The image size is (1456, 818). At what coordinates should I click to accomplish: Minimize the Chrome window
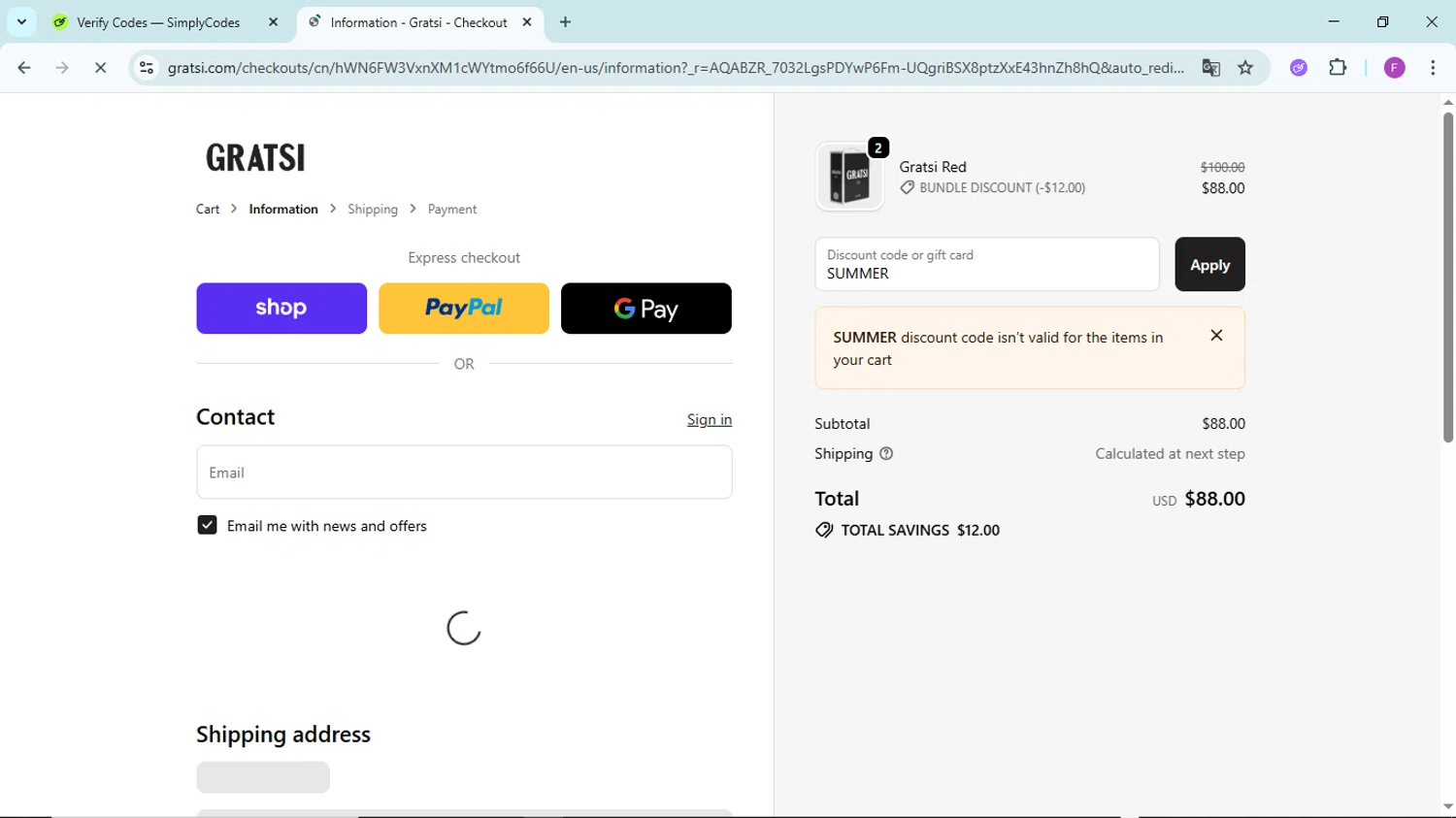tap(1334, 21)
